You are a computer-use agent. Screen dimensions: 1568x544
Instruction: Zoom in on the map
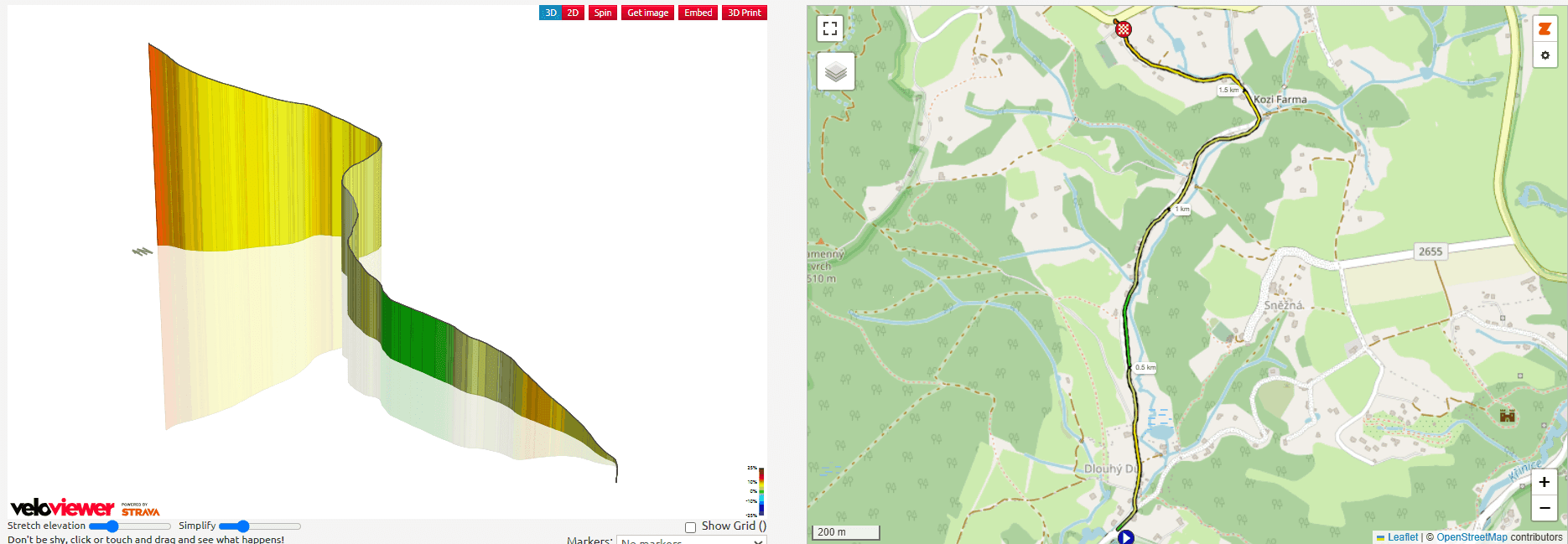pos(1544,482)
